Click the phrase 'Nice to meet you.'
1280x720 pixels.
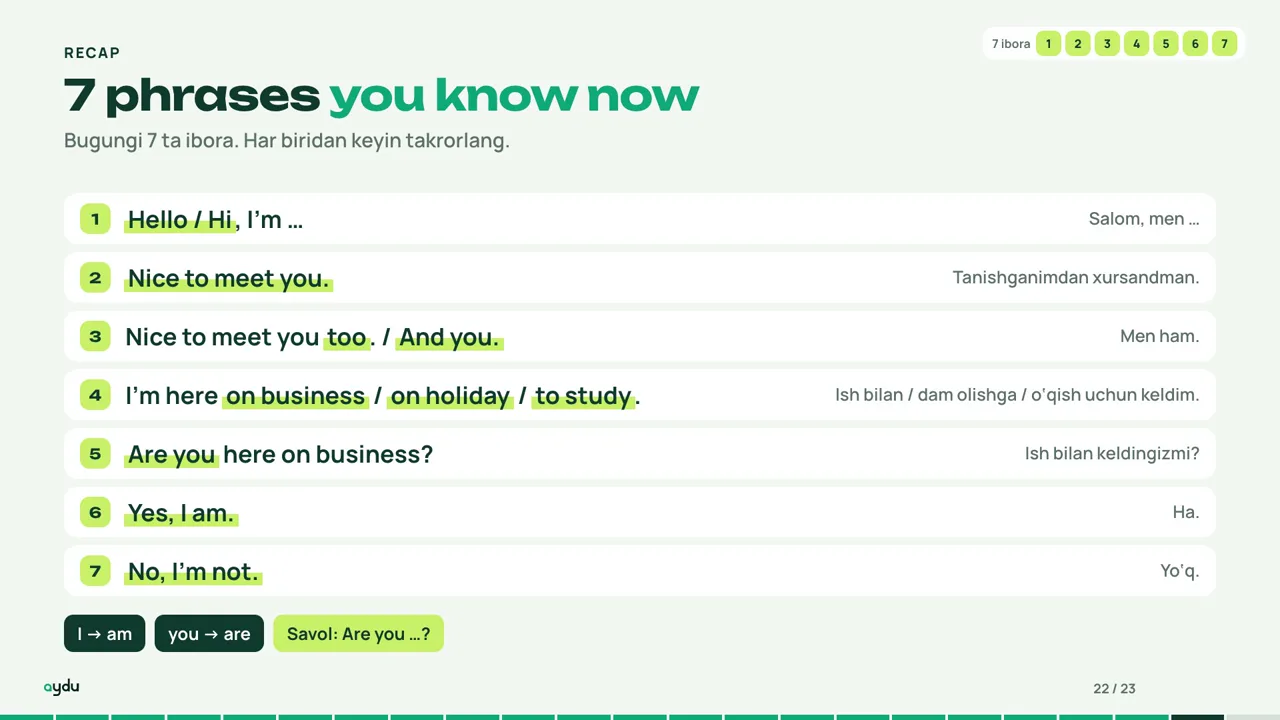[x=229, y=278]
